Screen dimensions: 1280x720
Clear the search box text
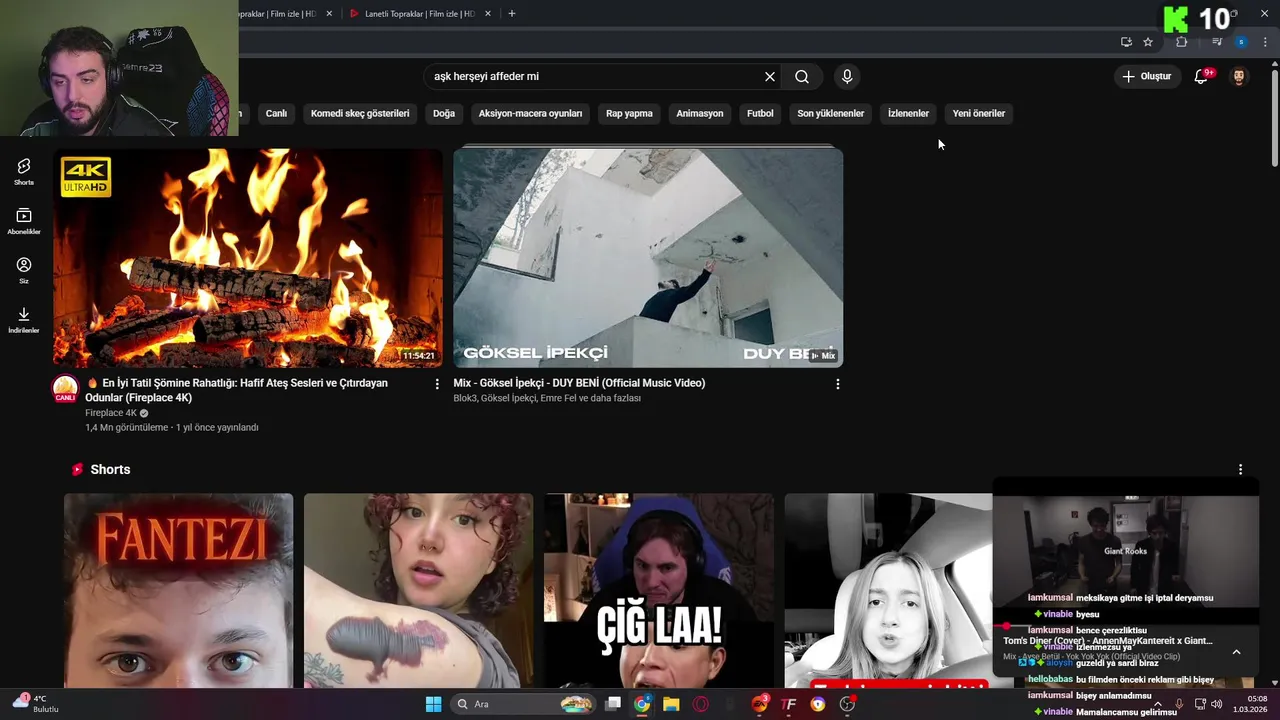click(x=770, y=76)
